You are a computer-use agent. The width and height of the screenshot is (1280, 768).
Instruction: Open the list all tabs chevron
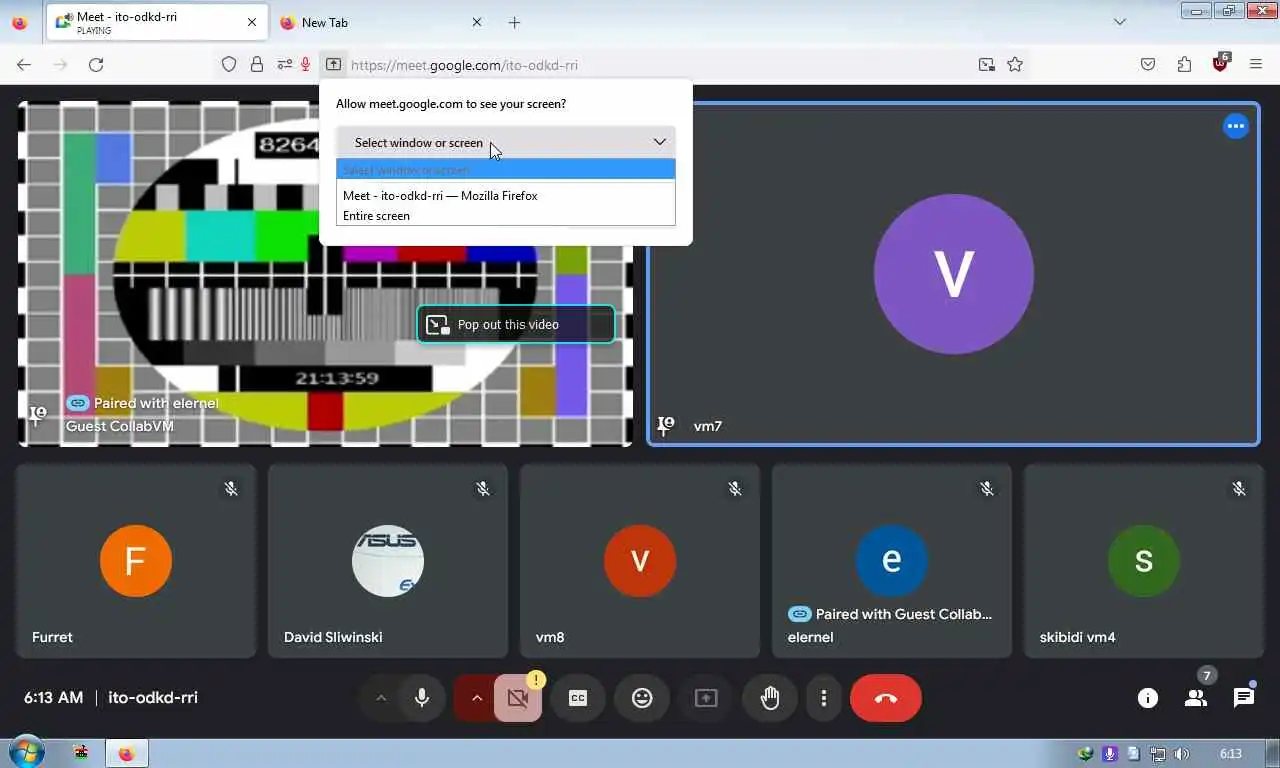[x=1120, y=22]
